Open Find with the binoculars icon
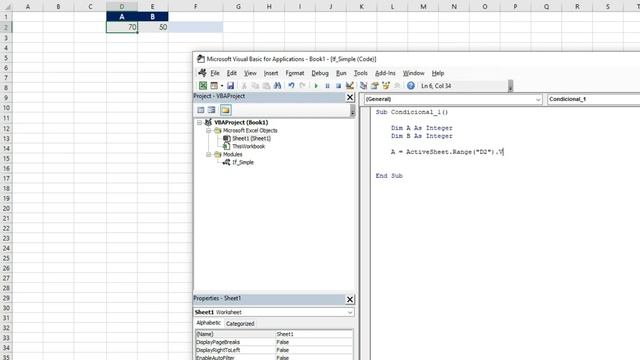Viewport: 640px width, 360px height. coord(278,86)
